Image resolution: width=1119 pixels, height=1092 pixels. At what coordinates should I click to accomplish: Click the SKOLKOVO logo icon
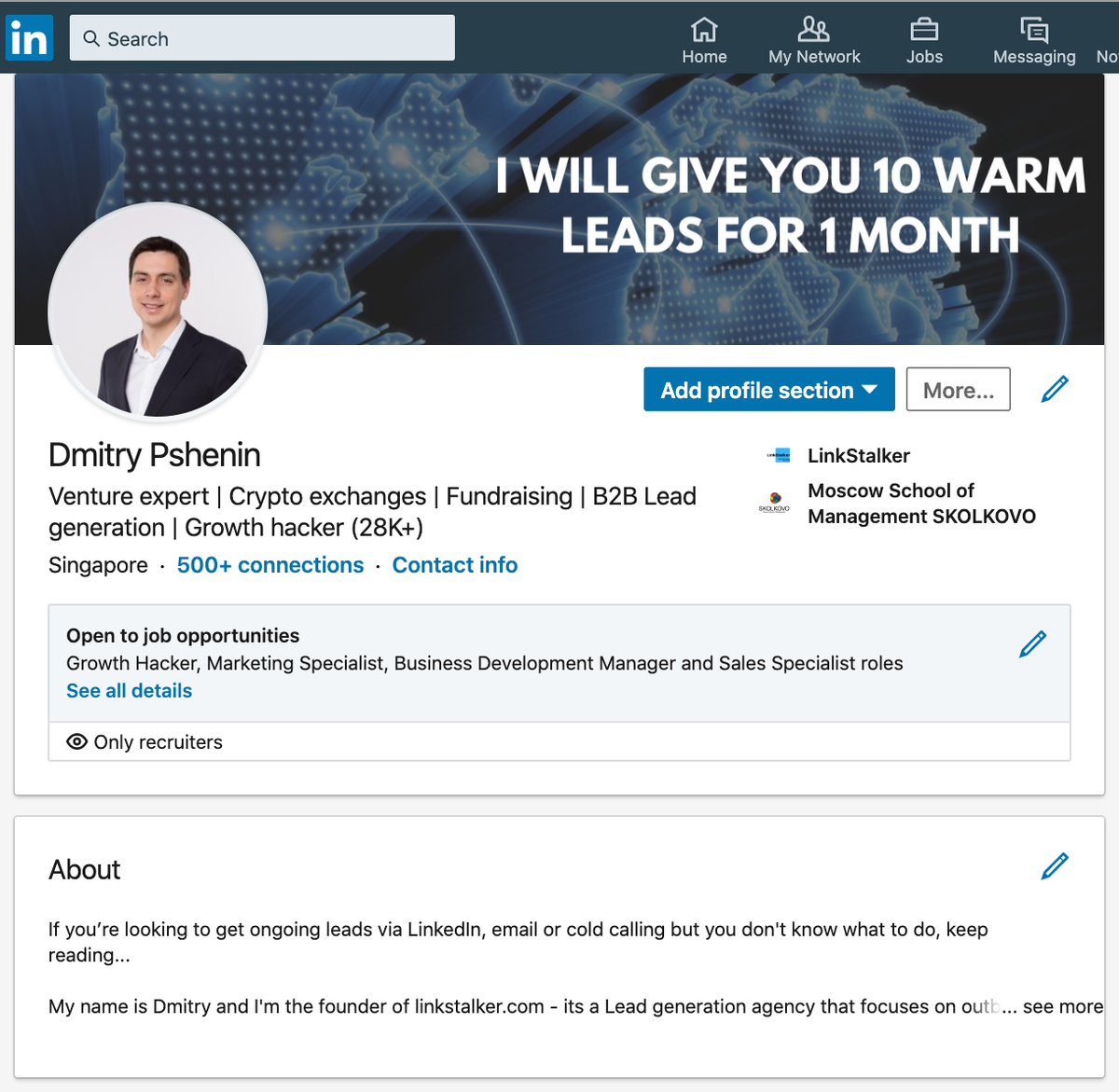coord(774,504)
